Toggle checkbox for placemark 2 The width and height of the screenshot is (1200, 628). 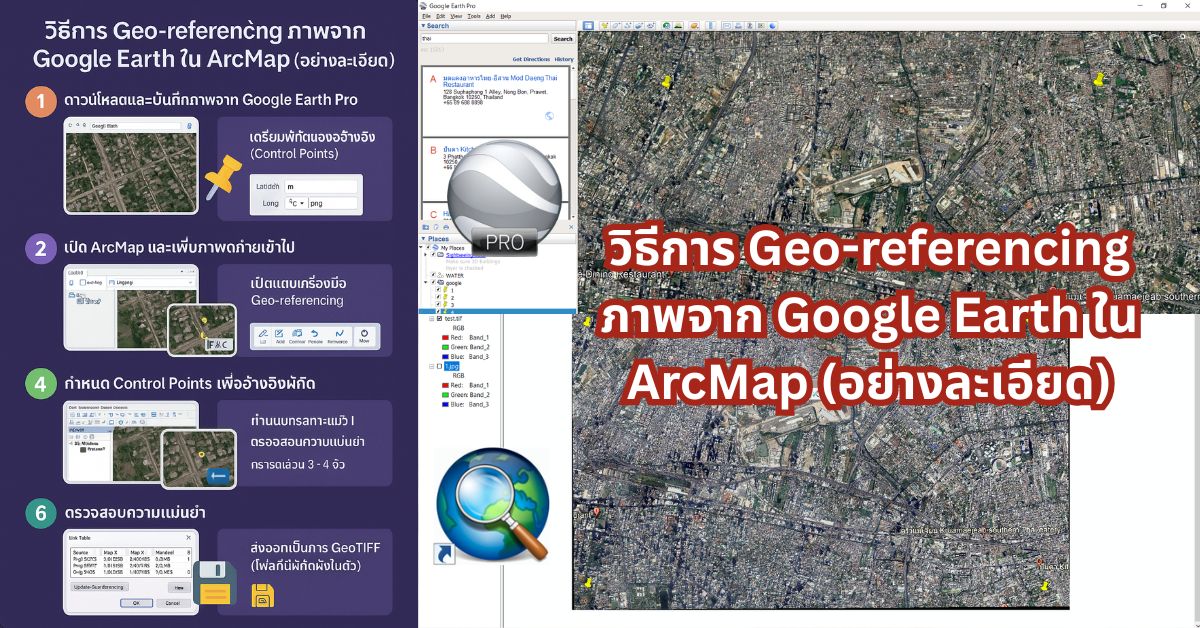(x=438, y=298)
